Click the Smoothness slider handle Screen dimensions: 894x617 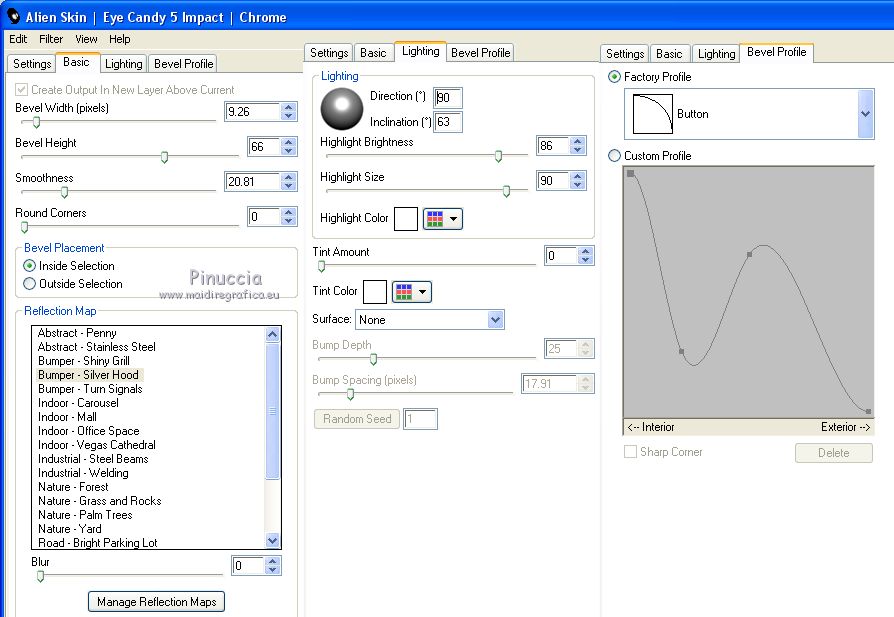click(x=64, y=193)
